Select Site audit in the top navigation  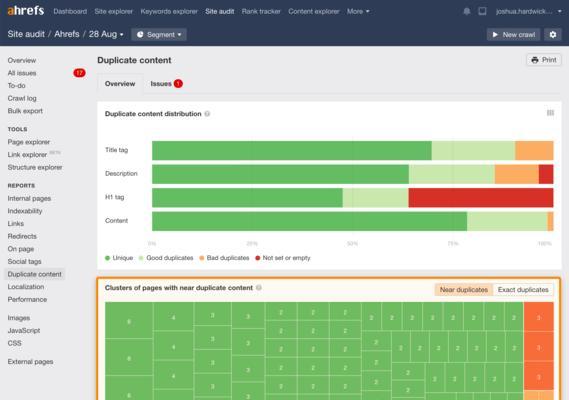[x=220, y=11]
